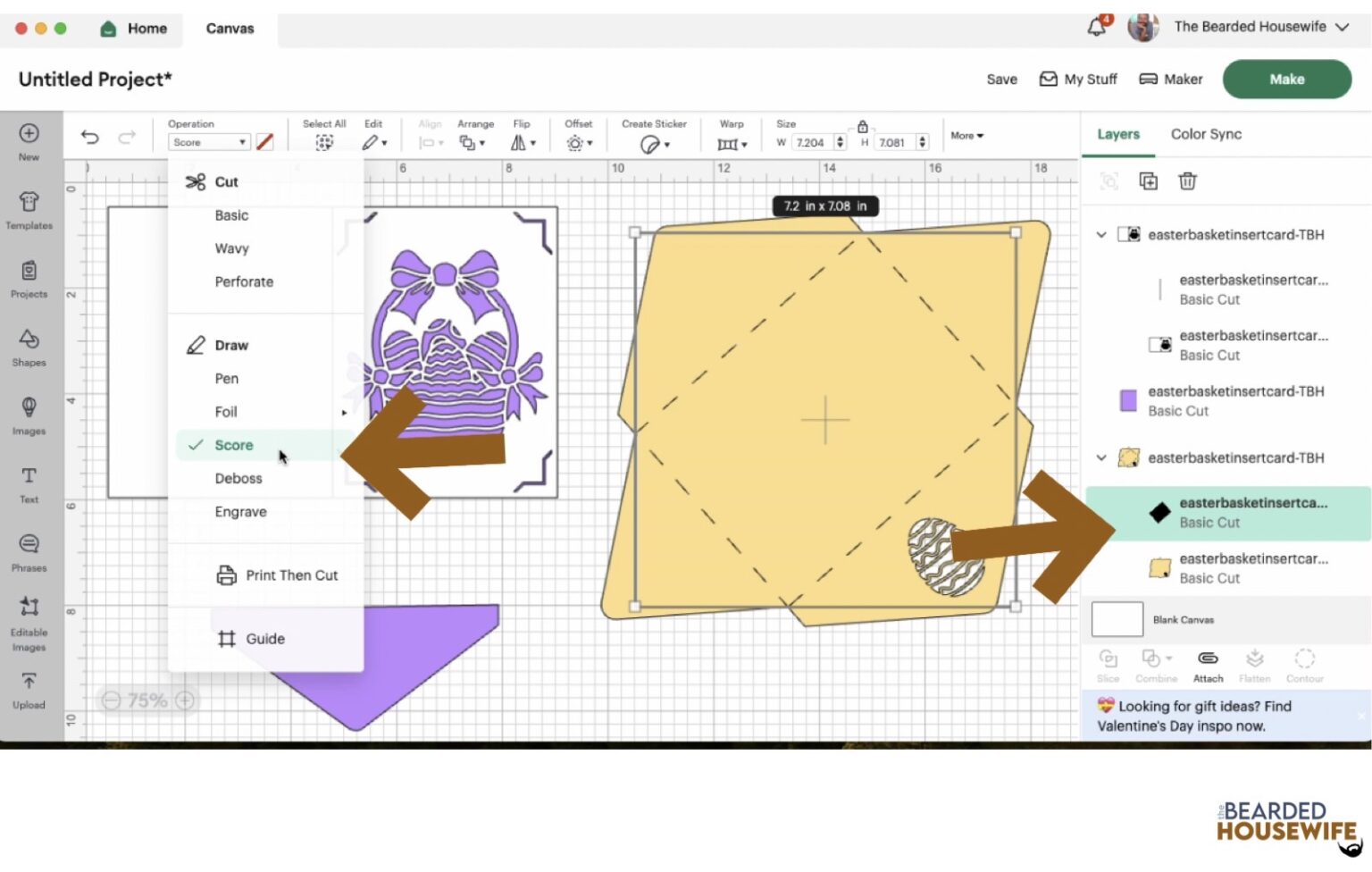Choose Print Then Cut option
The height and width of the screenshot is (872, 1372).
[290, 575]
